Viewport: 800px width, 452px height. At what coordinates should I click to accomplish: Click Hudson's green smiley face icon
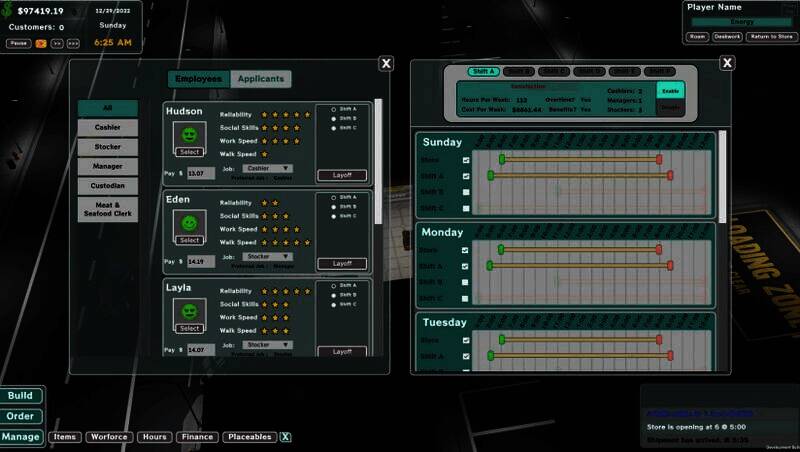pyautogui.click(x=189, y=134)
